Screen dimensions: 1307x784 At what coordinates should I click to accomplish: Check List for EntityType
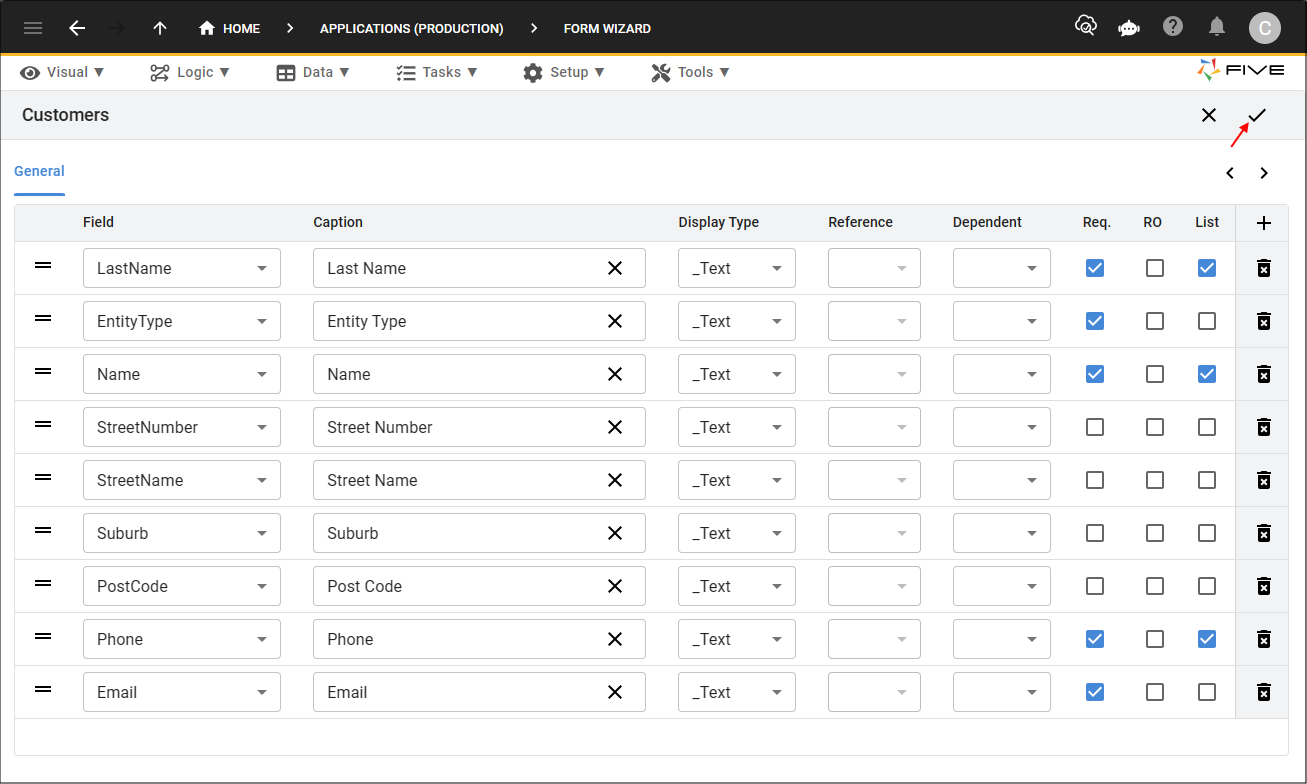1207,321
